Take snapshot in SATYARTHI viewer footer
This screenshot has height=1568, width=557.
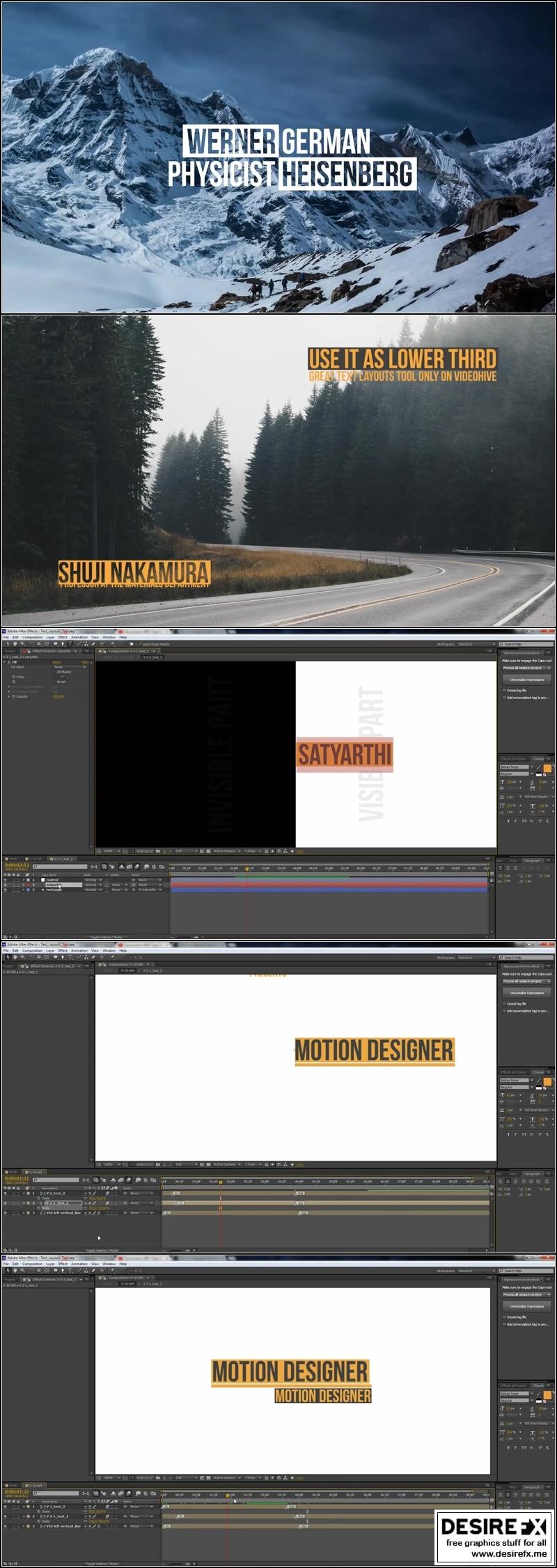pyautogui.click(x=158, y=851)
